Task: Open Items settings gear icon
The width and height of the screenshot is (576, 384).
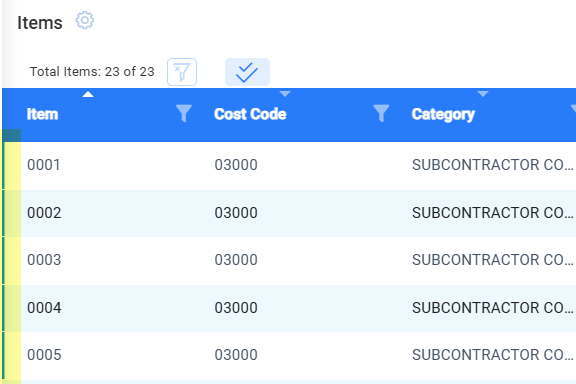Action: 85,21
